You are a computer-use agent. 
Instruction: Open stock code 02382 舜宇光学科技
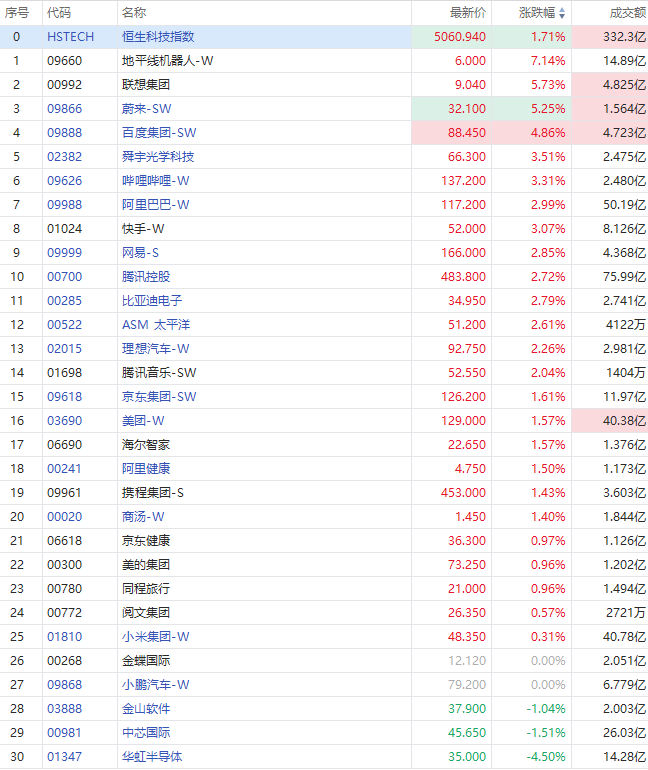tap(64, 157)
